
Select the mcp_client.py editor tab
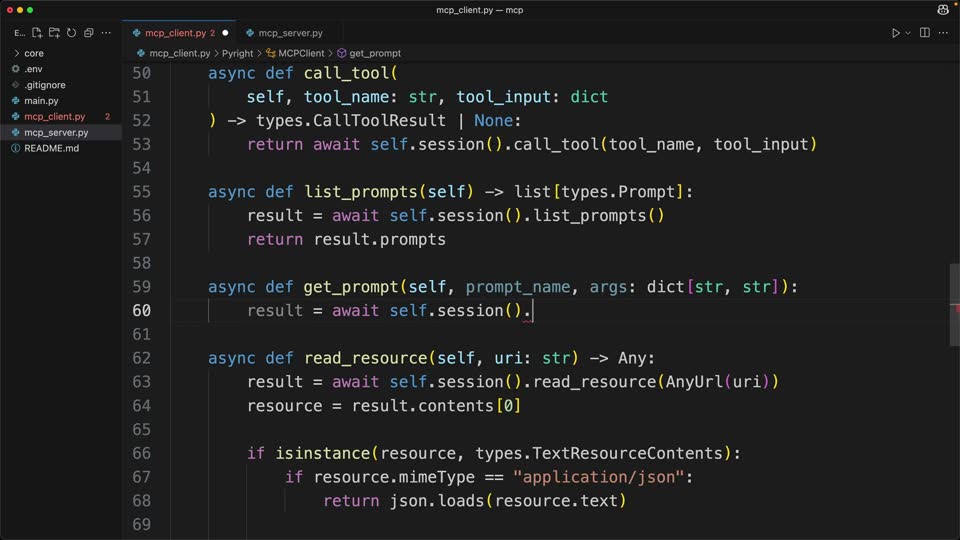pos(175,33)
